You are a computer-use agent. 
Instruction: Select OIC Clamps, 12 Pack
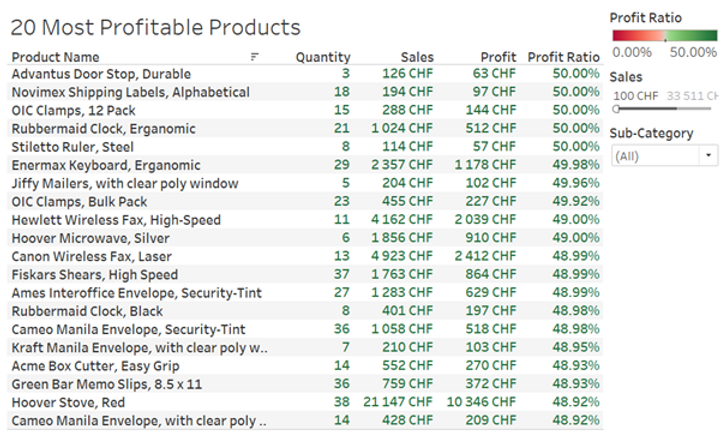coord(73,110)
